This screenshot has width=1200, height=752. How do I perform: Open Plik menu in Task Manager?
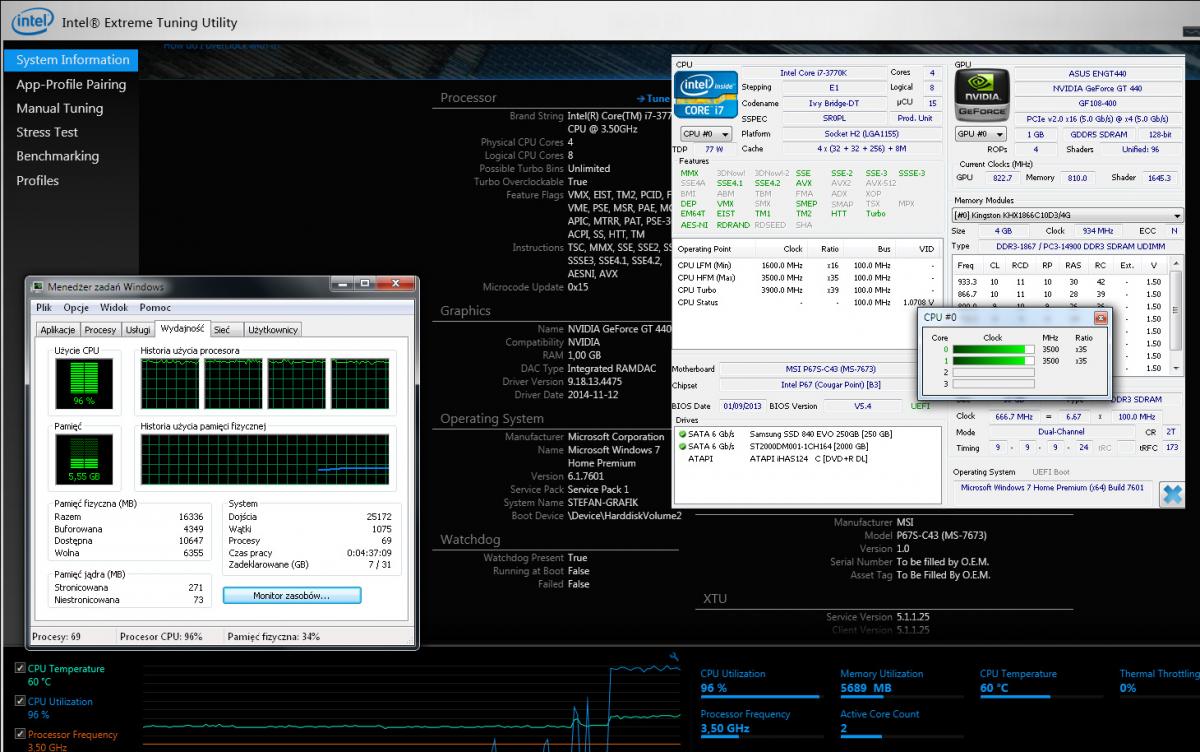[x=43, y=307]
